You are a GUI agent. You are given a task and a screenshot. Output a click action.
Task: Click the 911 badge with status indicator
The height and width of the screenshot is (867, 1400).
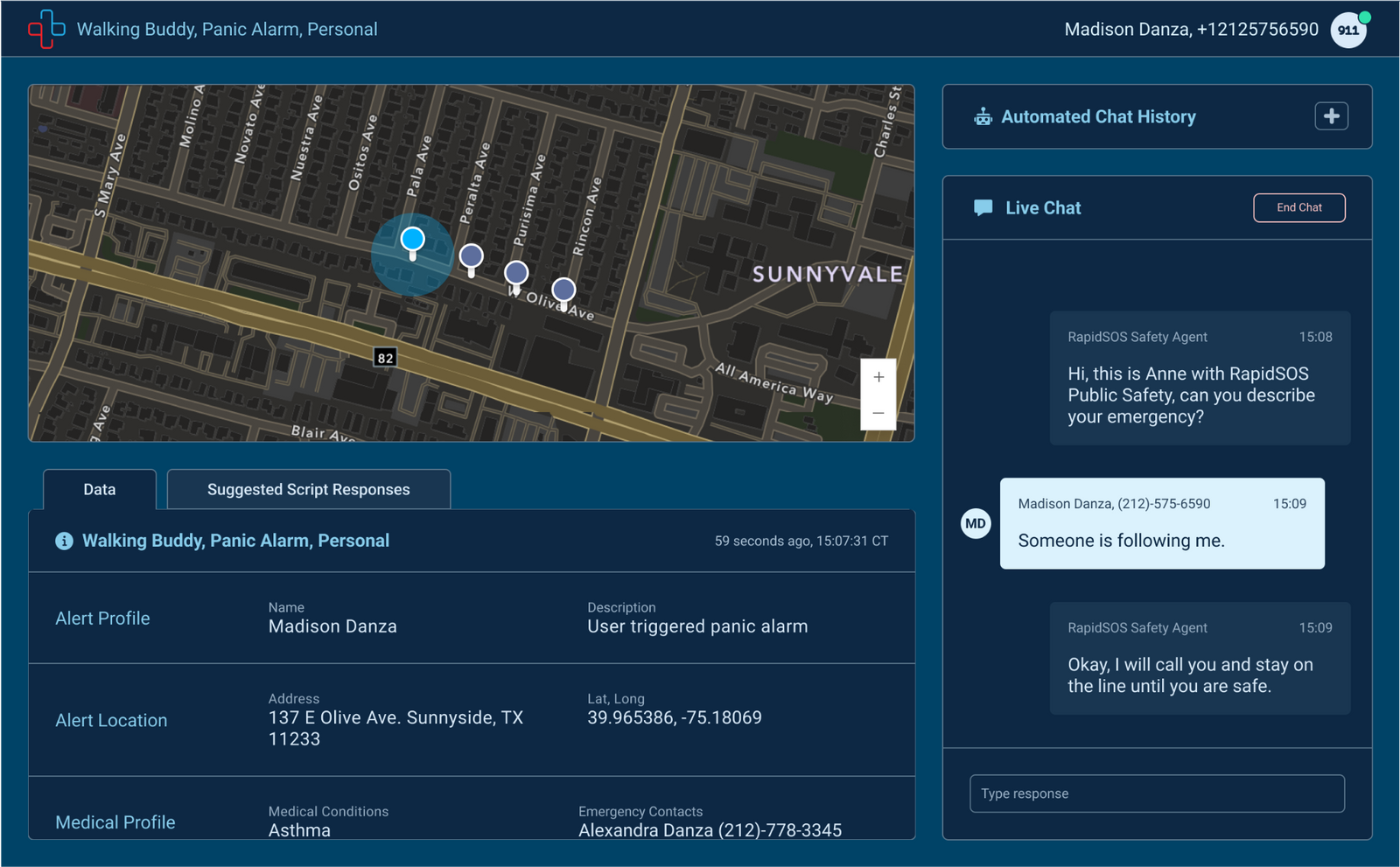click(x=1348, y=29)
